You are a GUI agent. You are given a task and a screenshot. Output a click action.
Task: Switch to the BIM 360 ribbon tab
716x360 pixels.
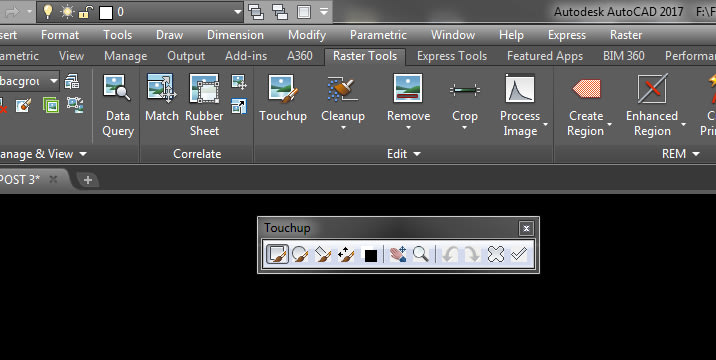(624, 56)
